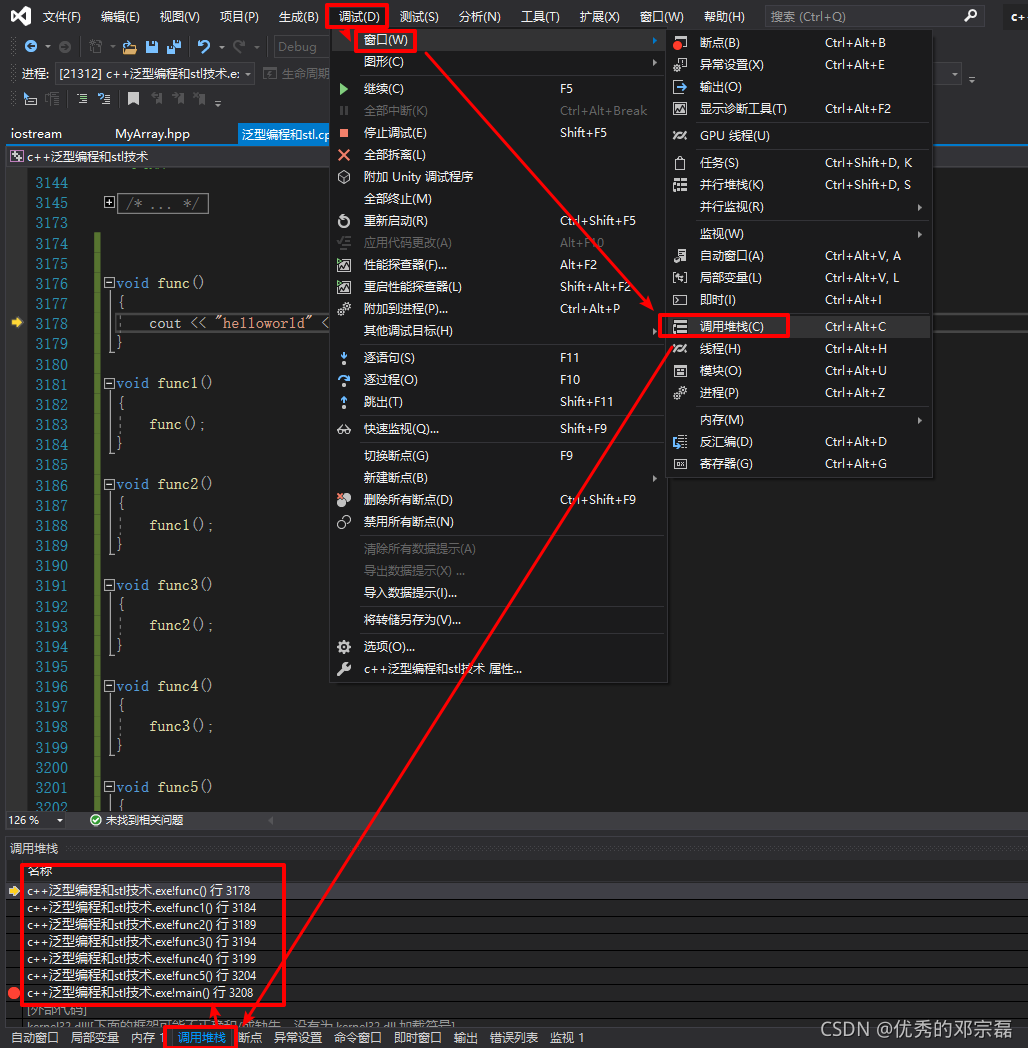Switch to the MyArray.hpp tab
The height and width of the screenshot is (1048, 1028).
click(x=152, y=134)
